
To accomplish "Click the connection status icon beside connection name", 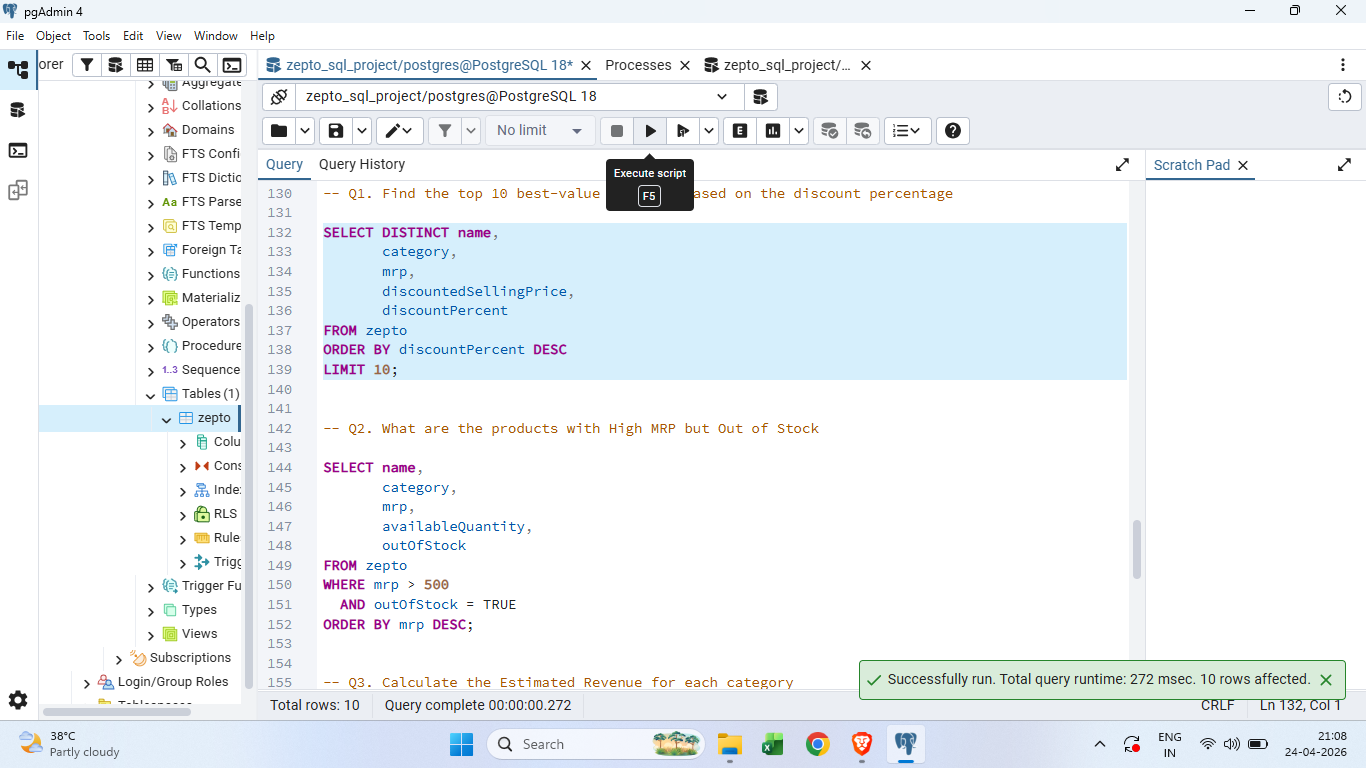I will tap(279, 97).
